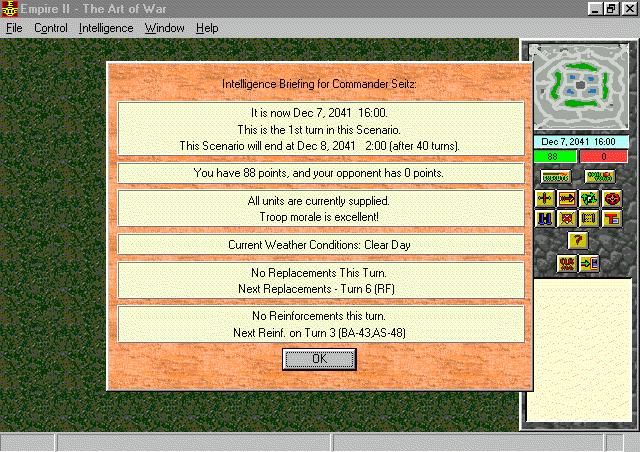Click 'Next Reinf. on Turn 3 (BA-43,AS-48)' text
Image resolution: width=640 pixels, height=452 pixels.
(x=319, y=333)
